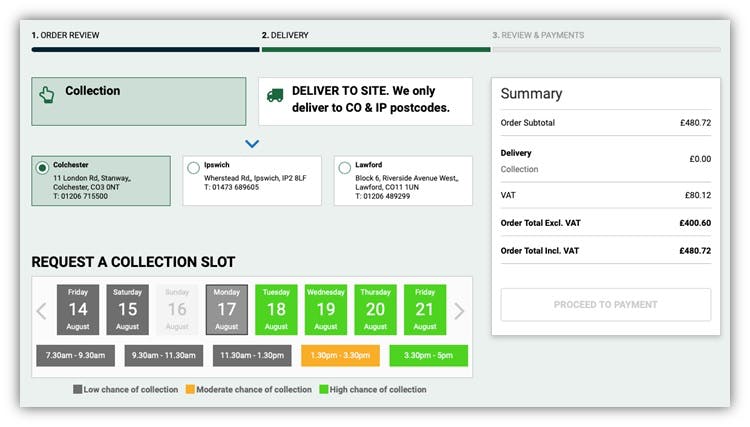Click orange Moderate chance legend swatch
750x427 pixels.
[190, 389]
